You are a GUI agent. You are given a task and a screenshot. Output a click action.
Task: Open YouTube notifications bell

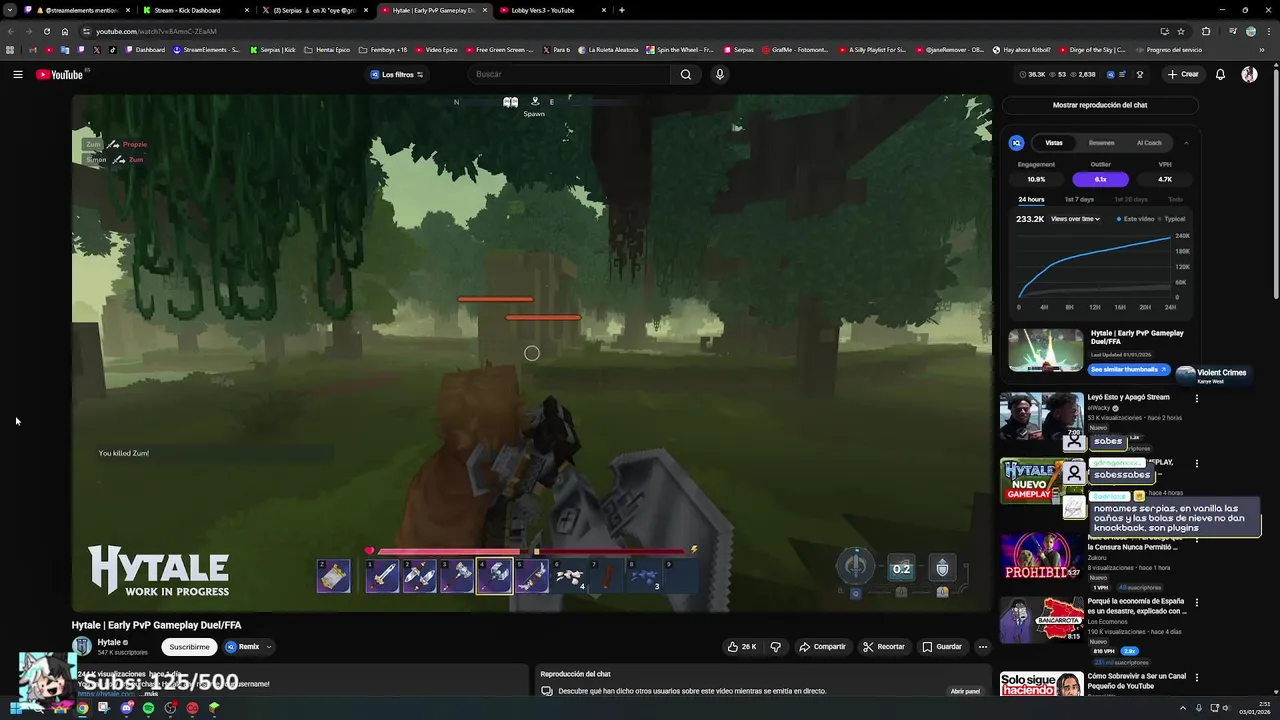[1220, 74]
